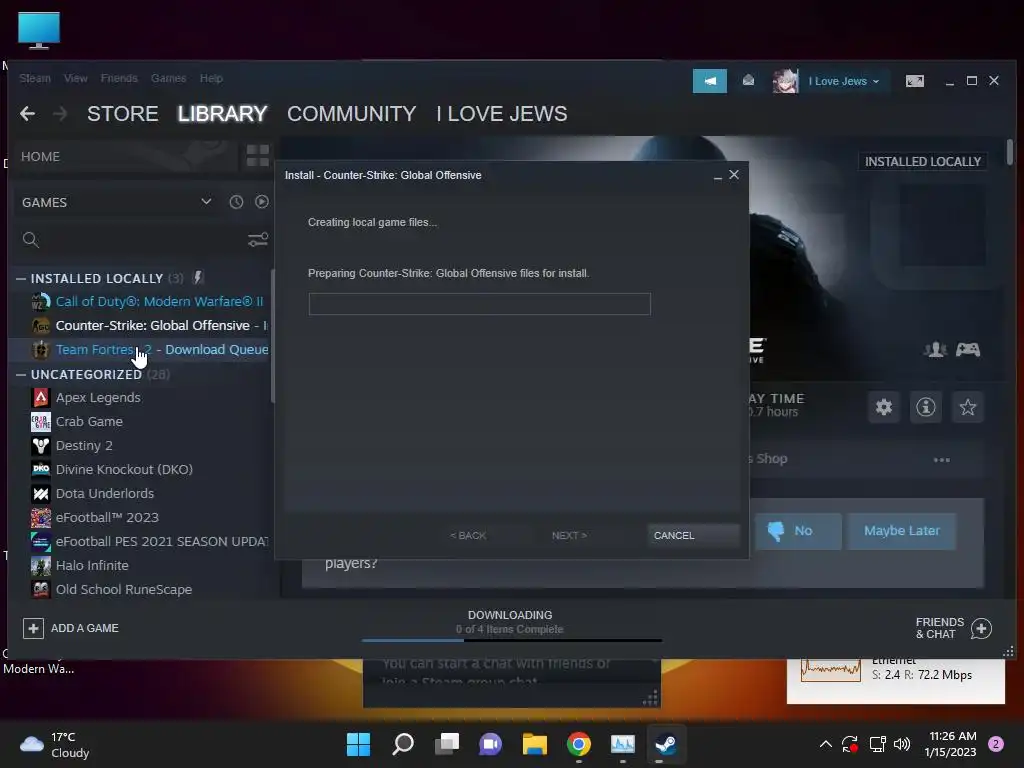Click the ready-to-play filter icon
The width and height of the screenshot is (1024, 768).
(x=262, y=202)
